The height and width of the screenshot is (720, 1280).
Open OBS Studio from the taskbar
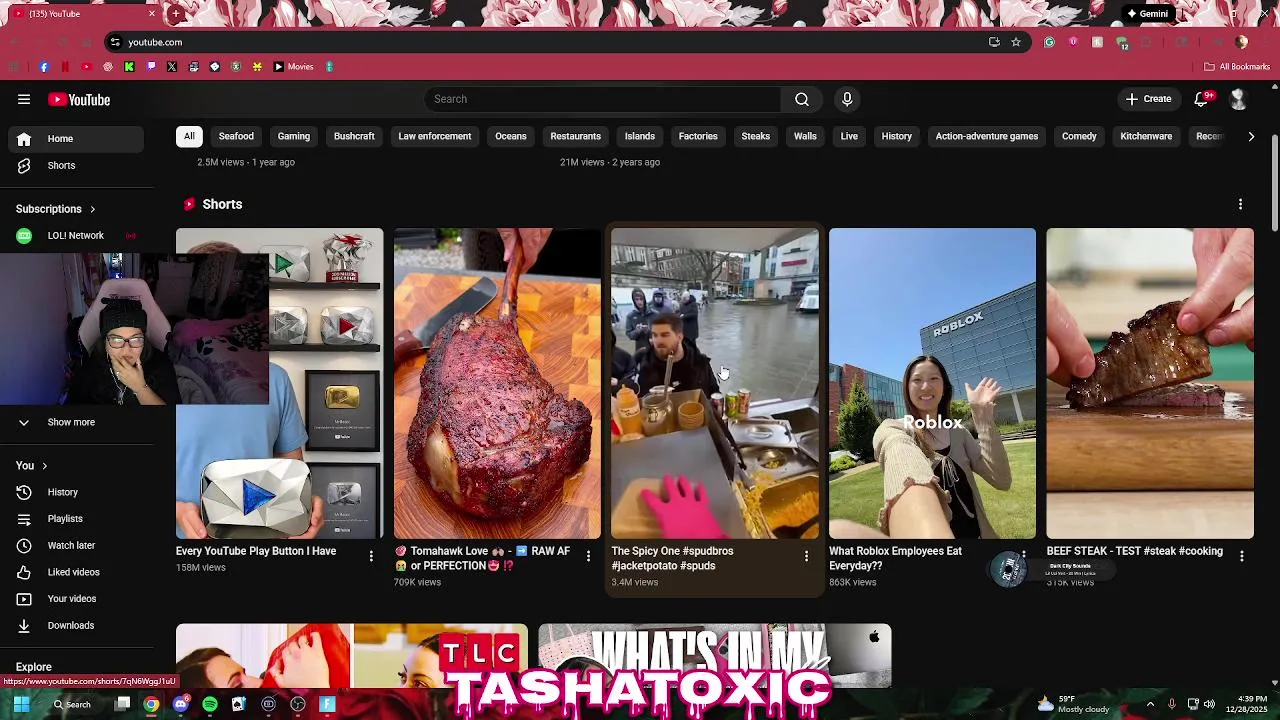point(298,704)
